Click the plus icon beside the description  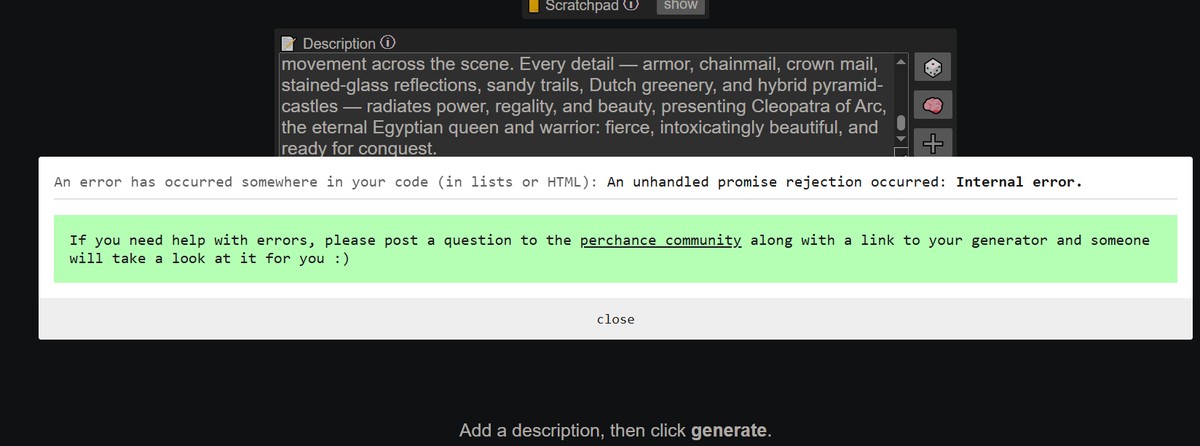point(931,143)
